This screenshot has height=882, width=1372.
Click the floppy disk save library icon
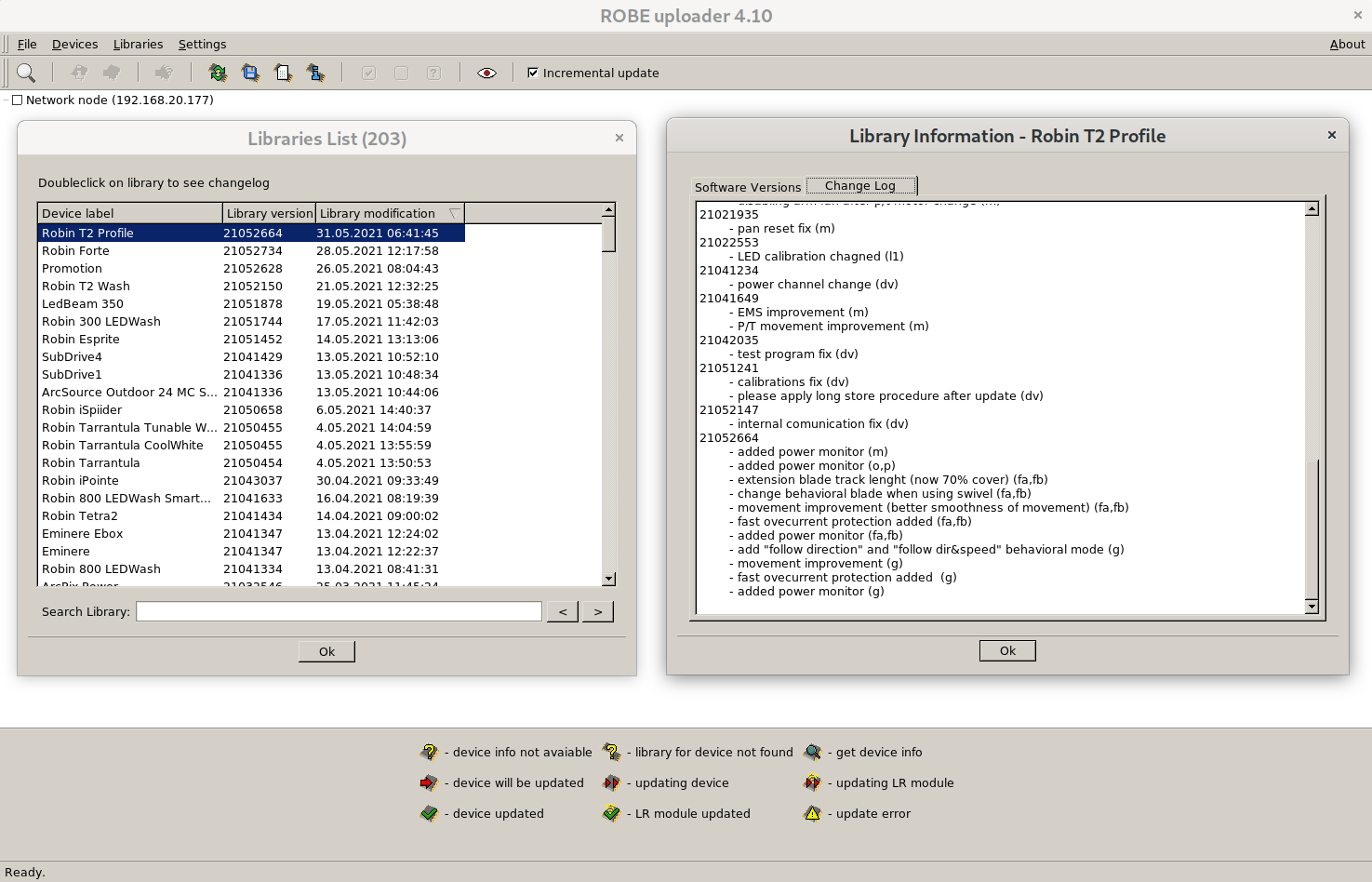pos(250,73)
